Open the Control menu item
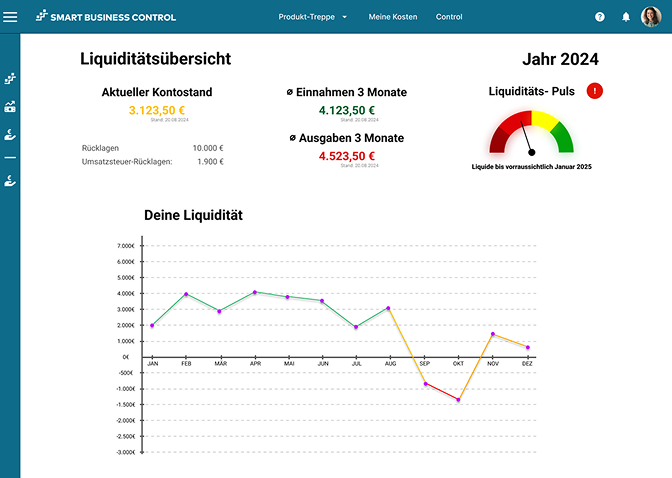Screen dimensions: 672x478 (x=449, y=17)
